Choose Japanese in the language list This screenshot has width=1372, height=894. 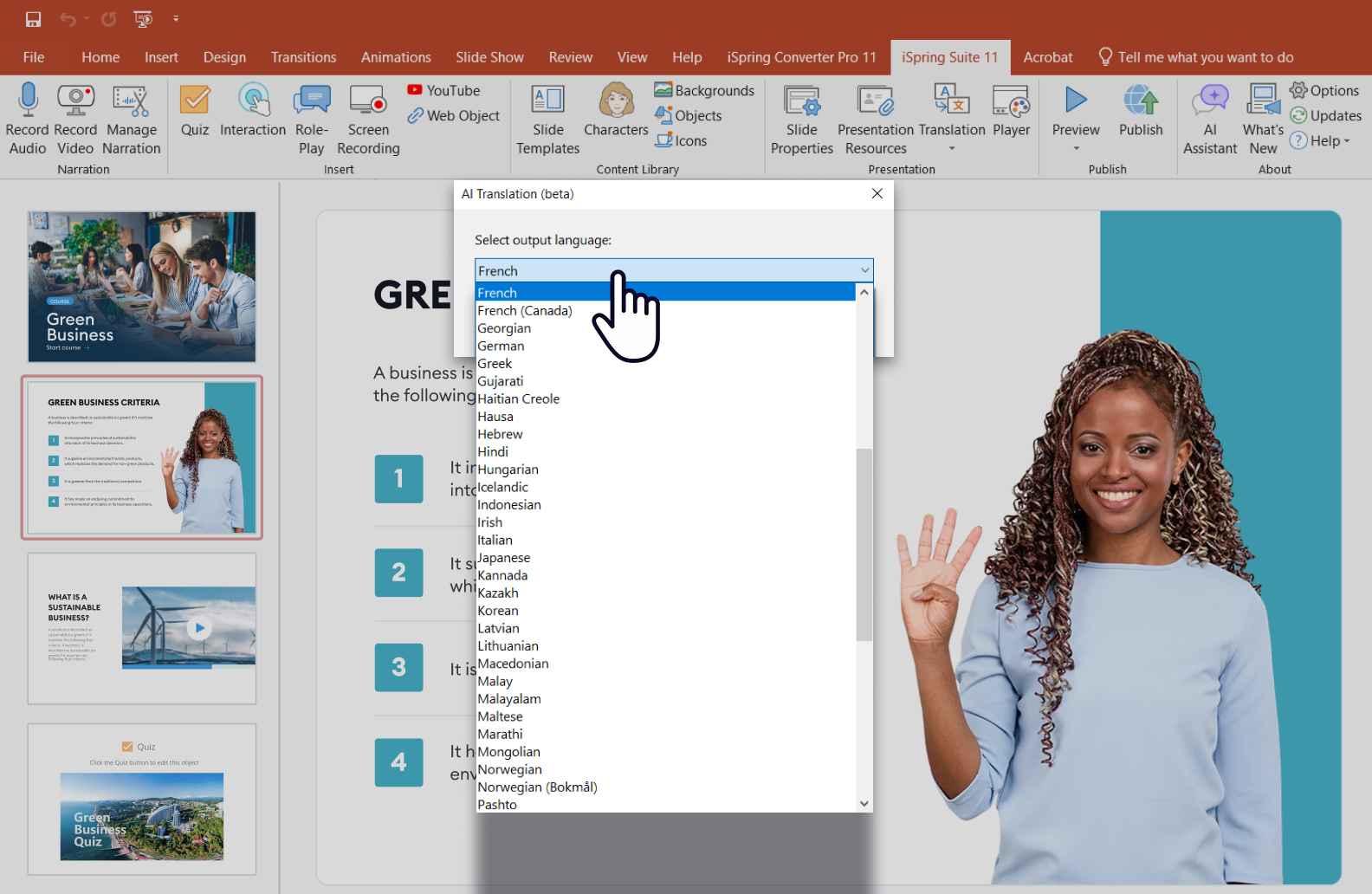(503, 558)
